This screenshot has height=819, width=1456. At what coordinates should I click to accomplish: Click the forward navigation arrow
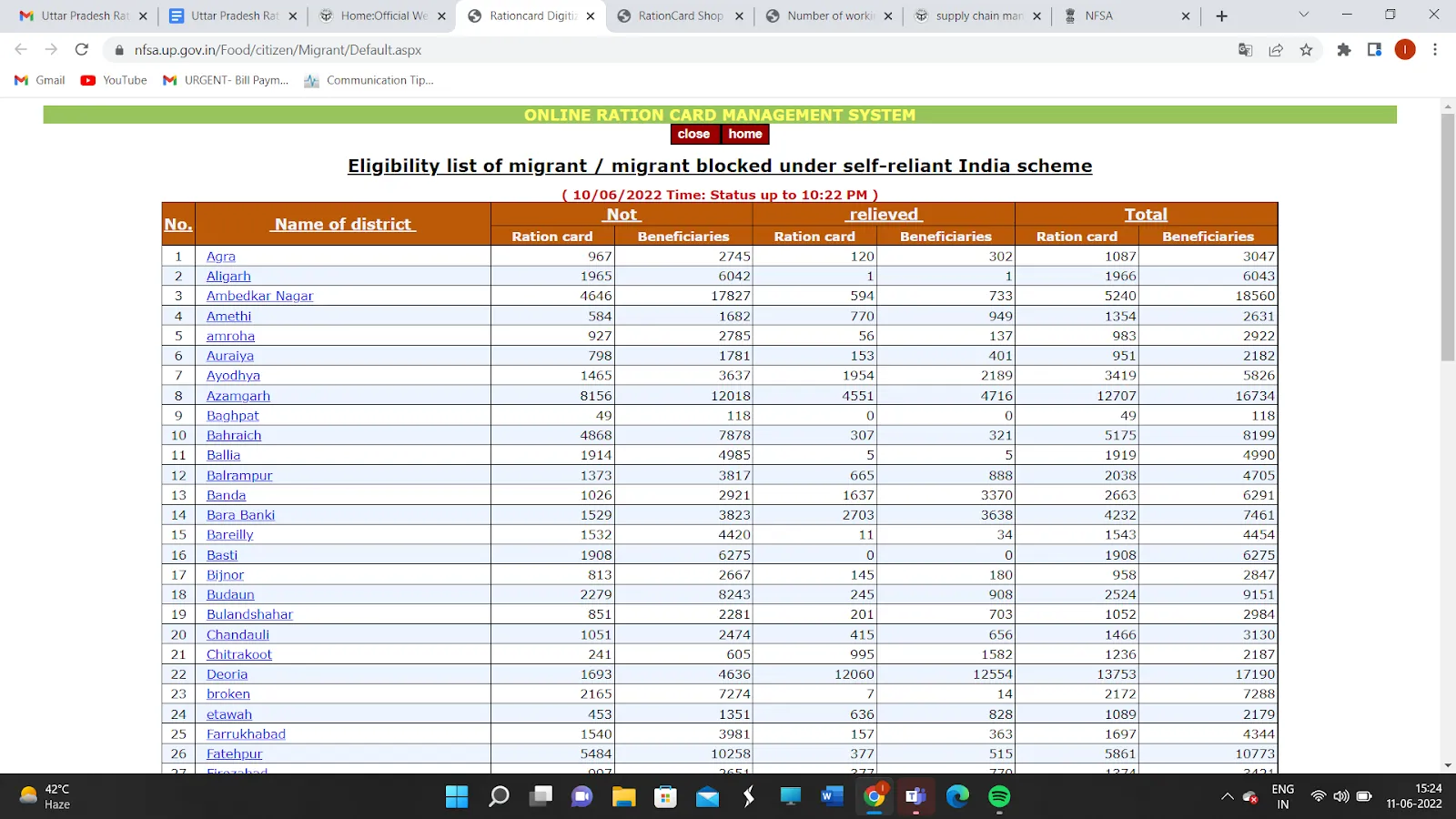pos(51,49)
